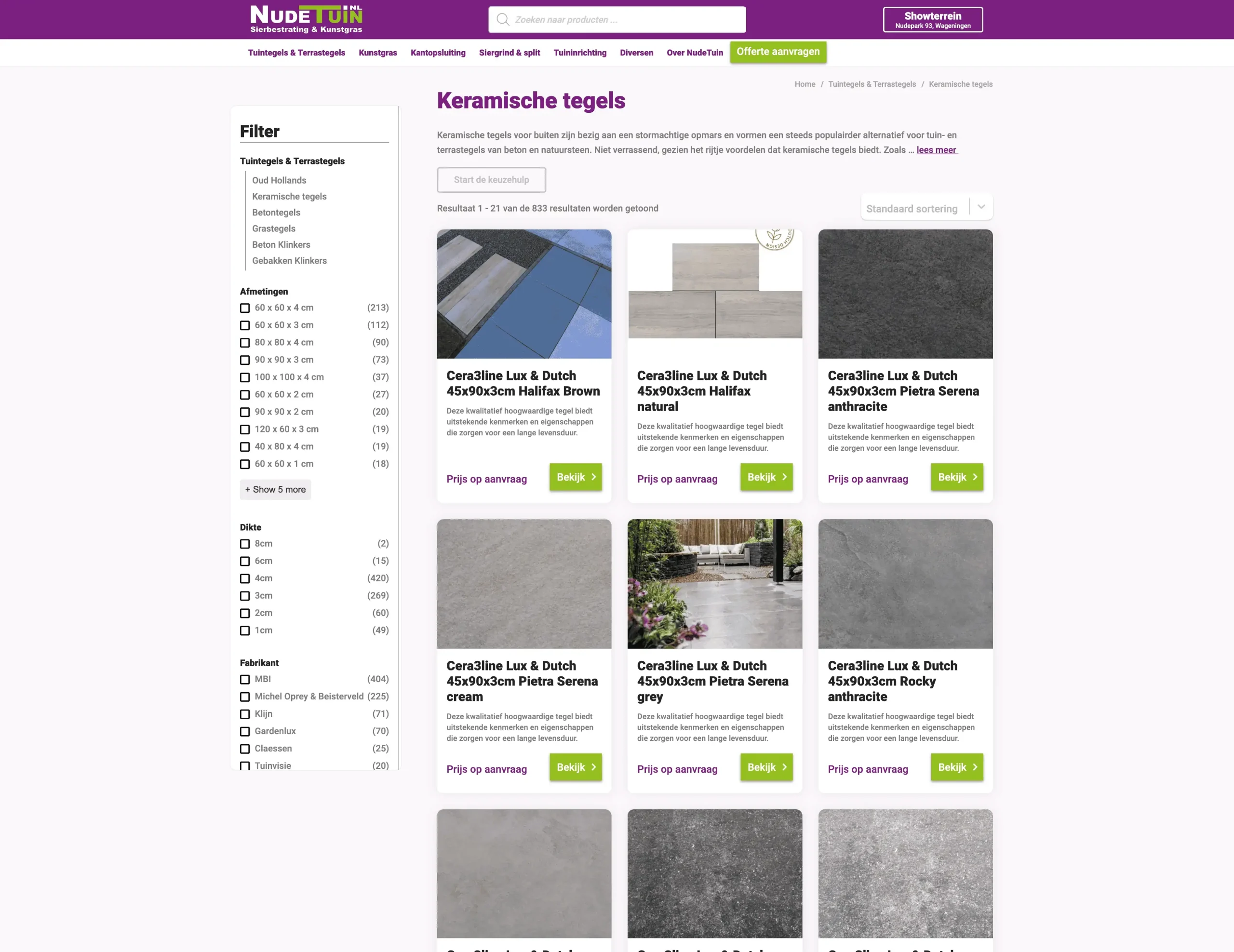Expand description via lees meer link
This screenshot has height=952, width=1234.
pos(936,150)
